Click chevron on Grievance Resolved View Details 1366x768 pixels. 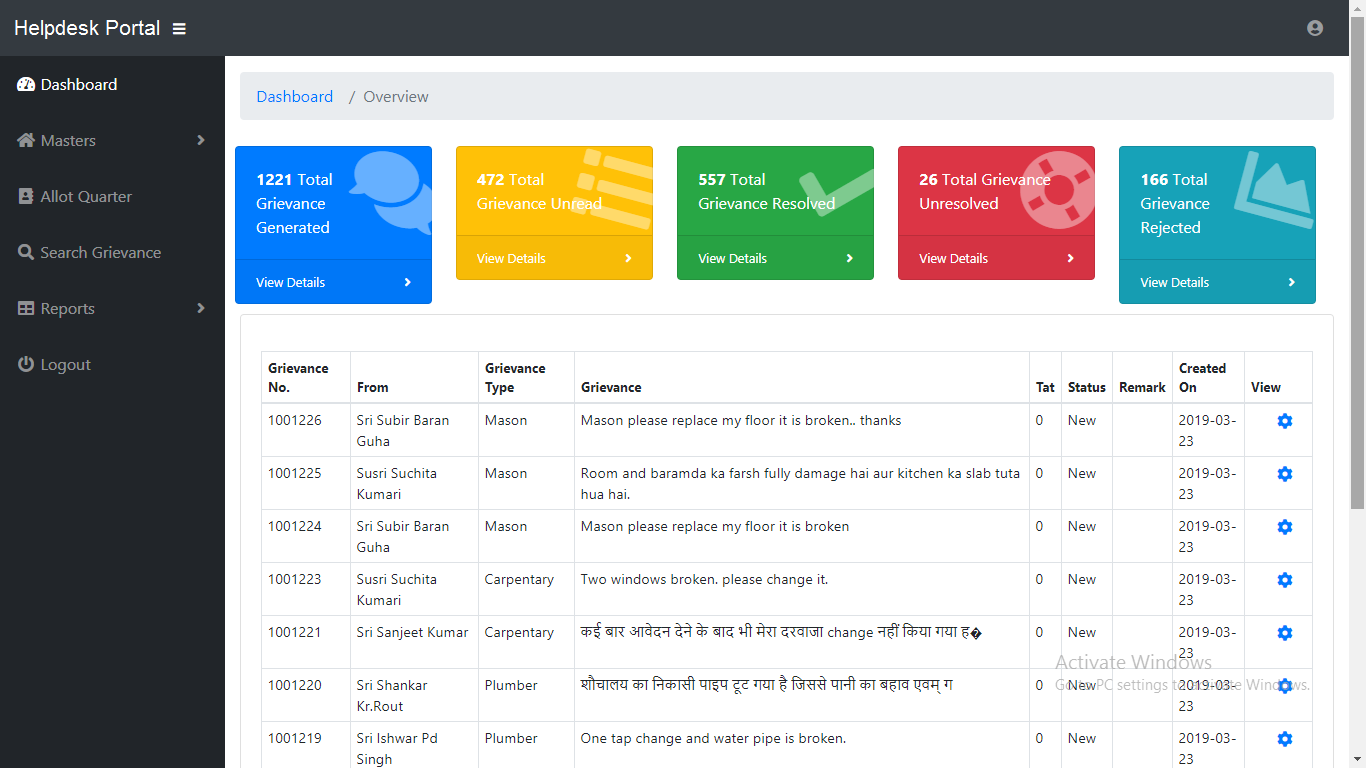[x=849, y=259]
